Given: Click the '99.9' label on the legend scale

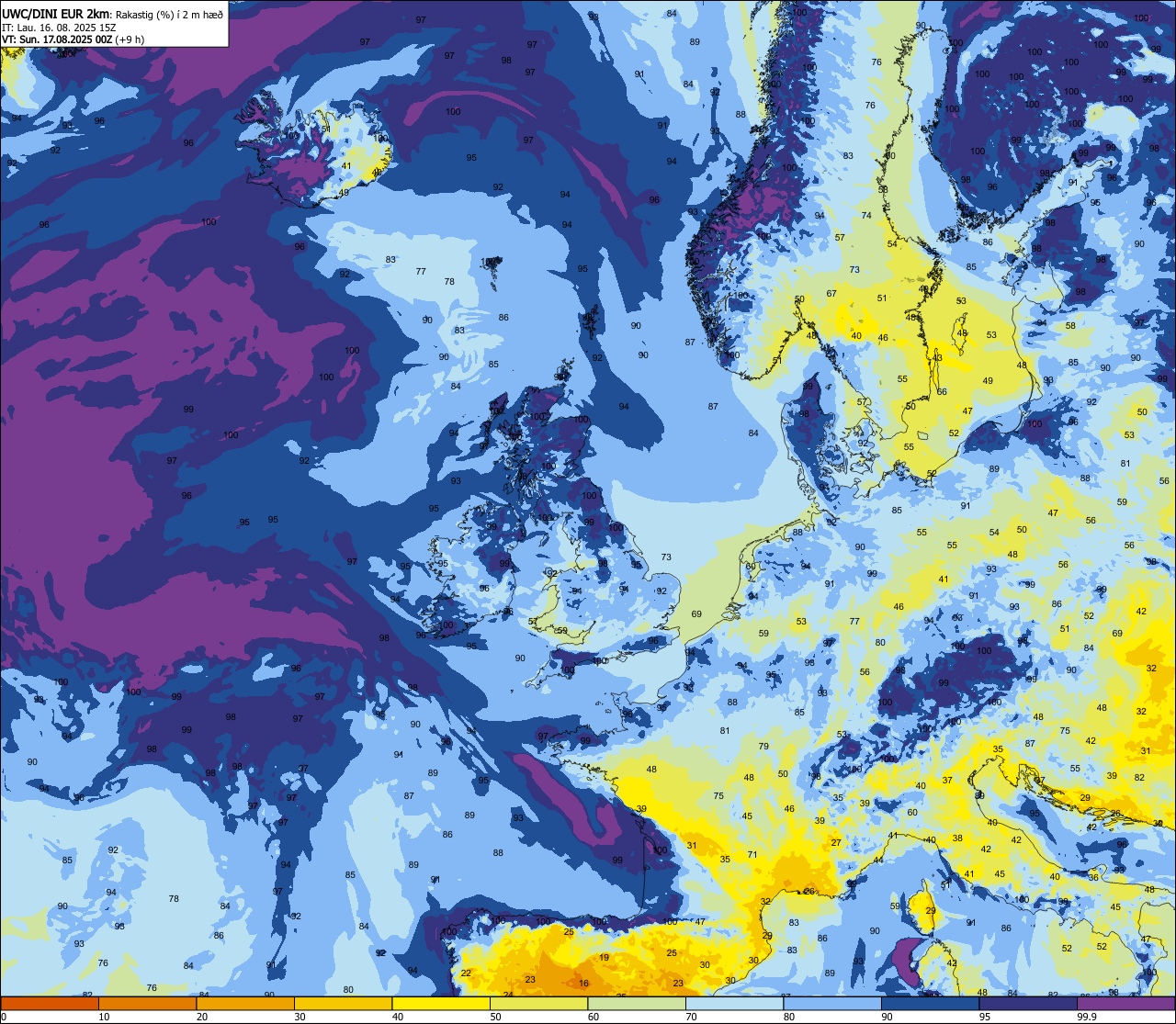Looking at the screenshot, I should click(1088, 1017).
